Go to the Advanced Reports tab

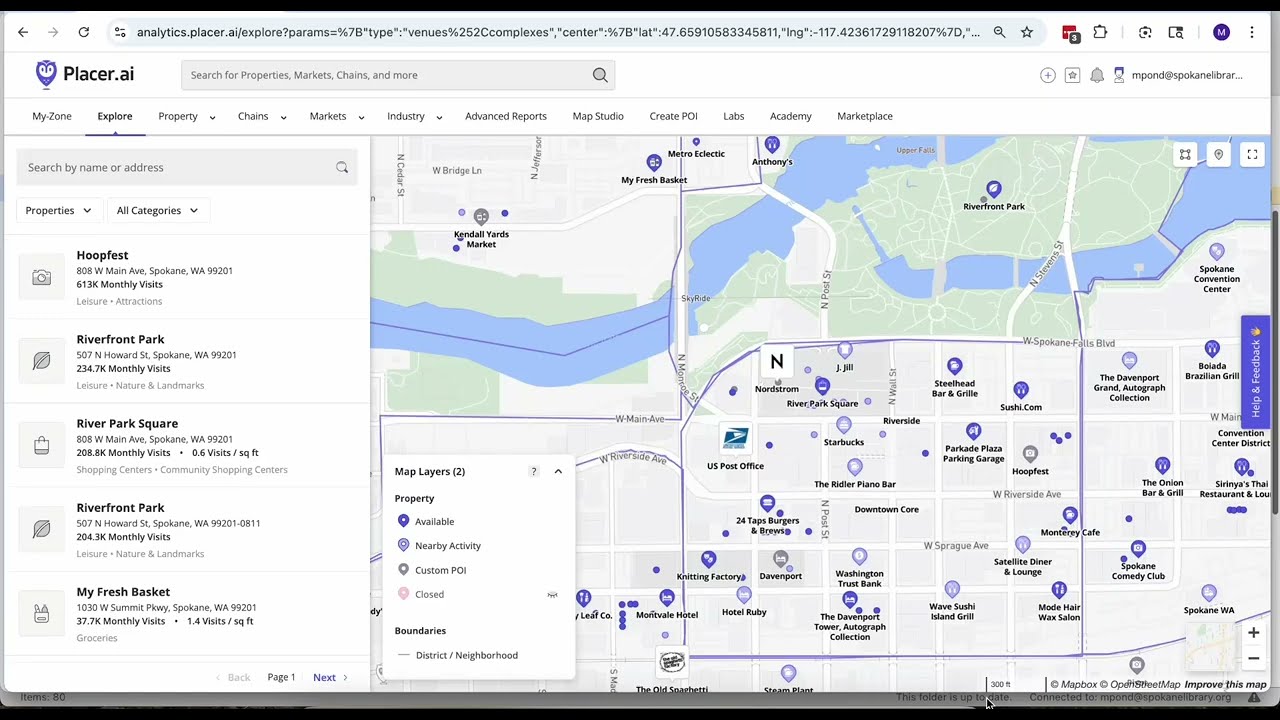coord(505,116)
